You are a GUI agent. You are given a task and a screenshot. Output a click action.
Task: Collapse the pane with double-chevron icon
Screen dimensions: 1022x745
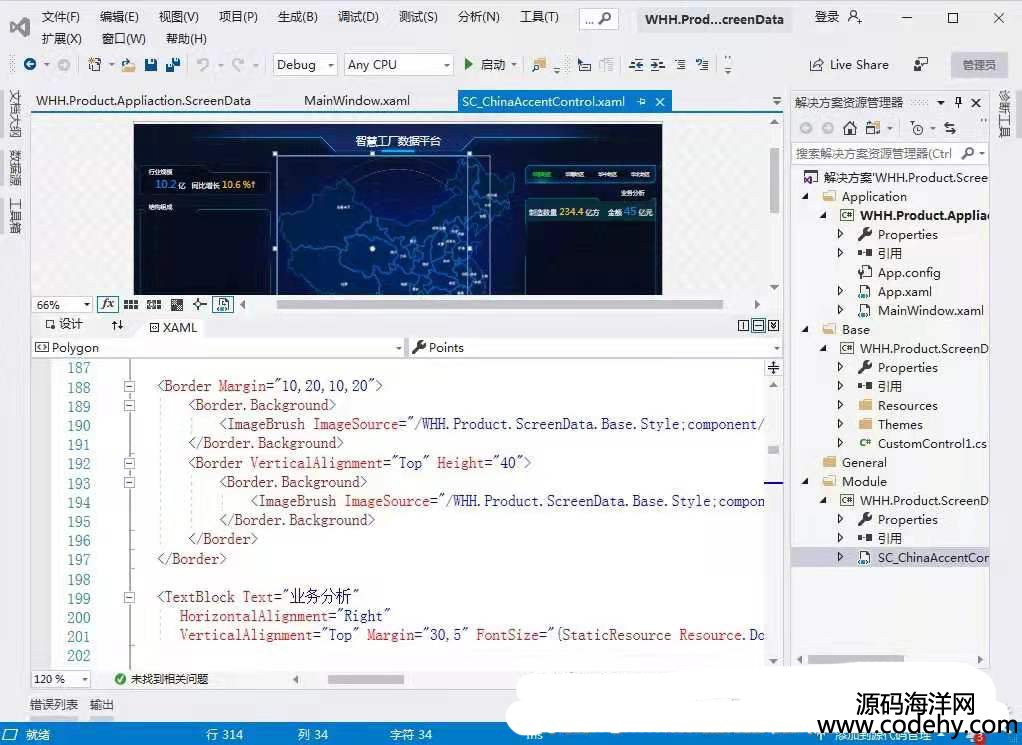773,325
